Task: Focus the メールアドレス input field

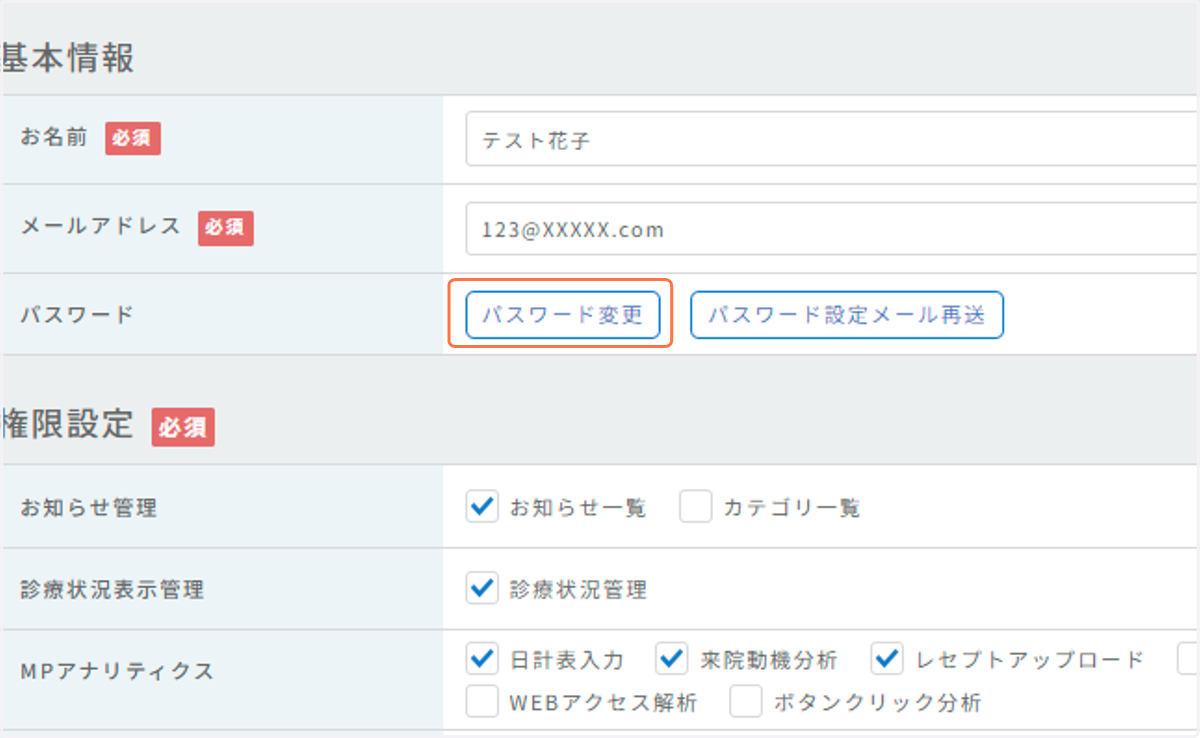Action: coord(832,229)
